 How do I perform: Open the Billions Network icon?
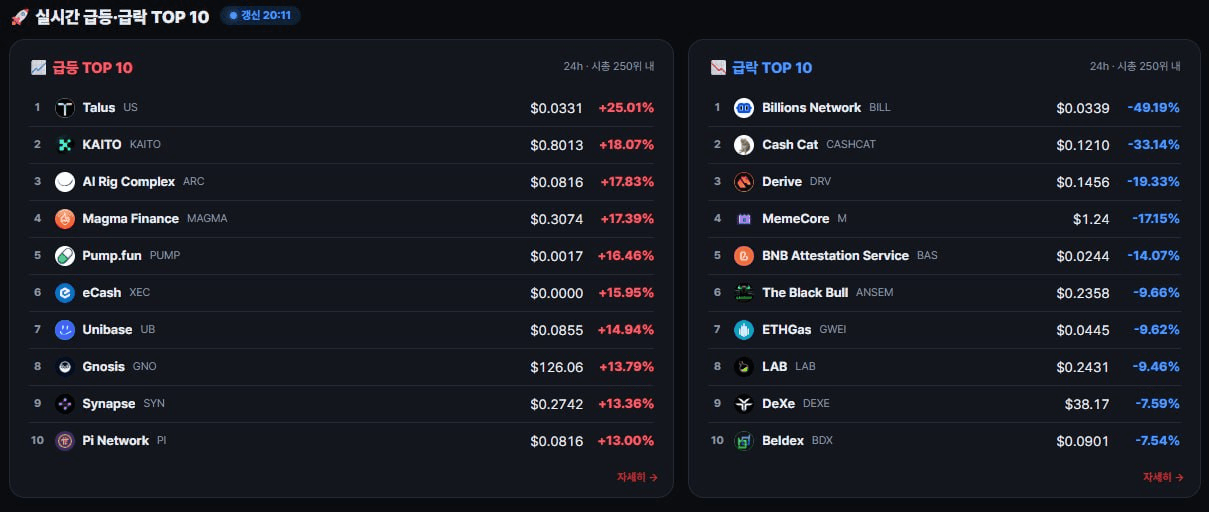pyautogui.click(x=744, y=108)
